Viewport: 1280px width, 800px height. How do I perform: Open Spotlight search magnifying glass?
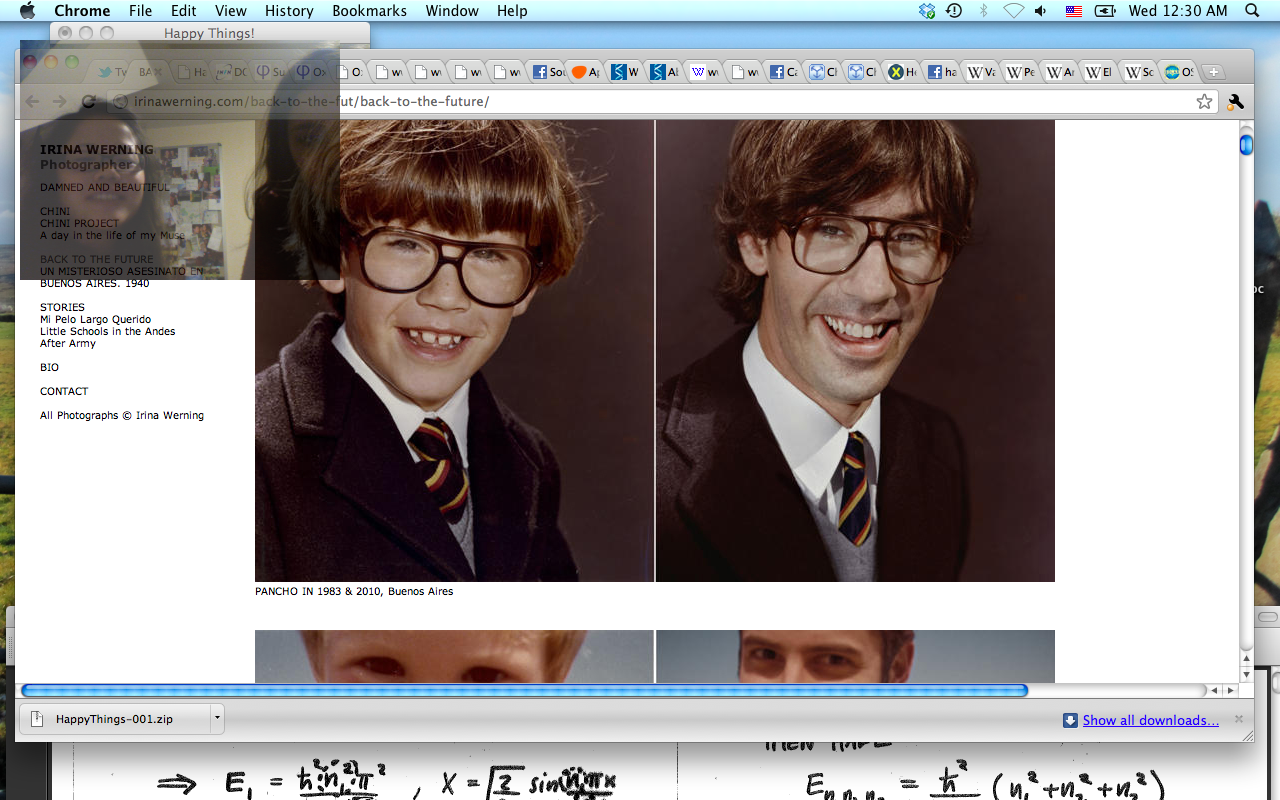click(x=1252, y=11)
